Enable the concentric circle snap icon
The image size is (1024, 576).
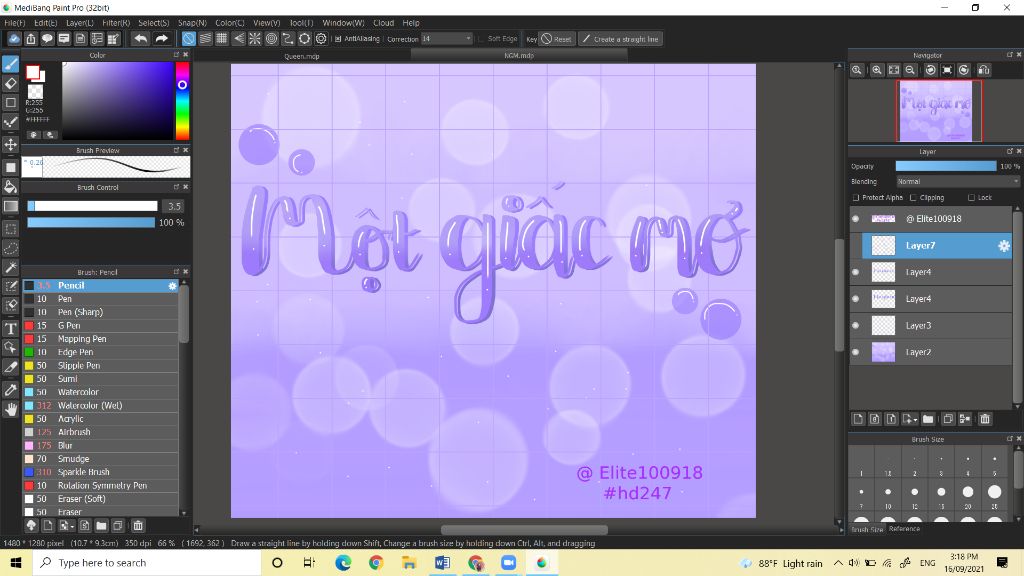coord(271,39)
